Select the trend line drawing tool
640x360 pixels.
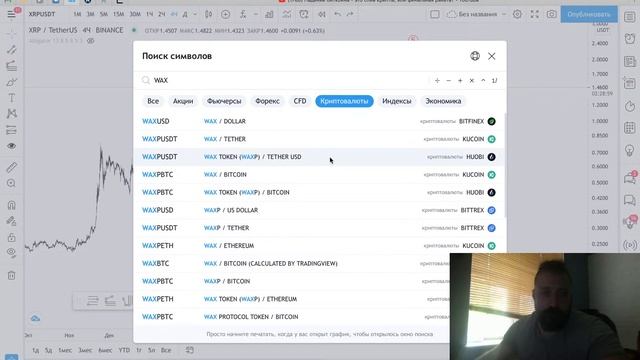click(11, 50)
